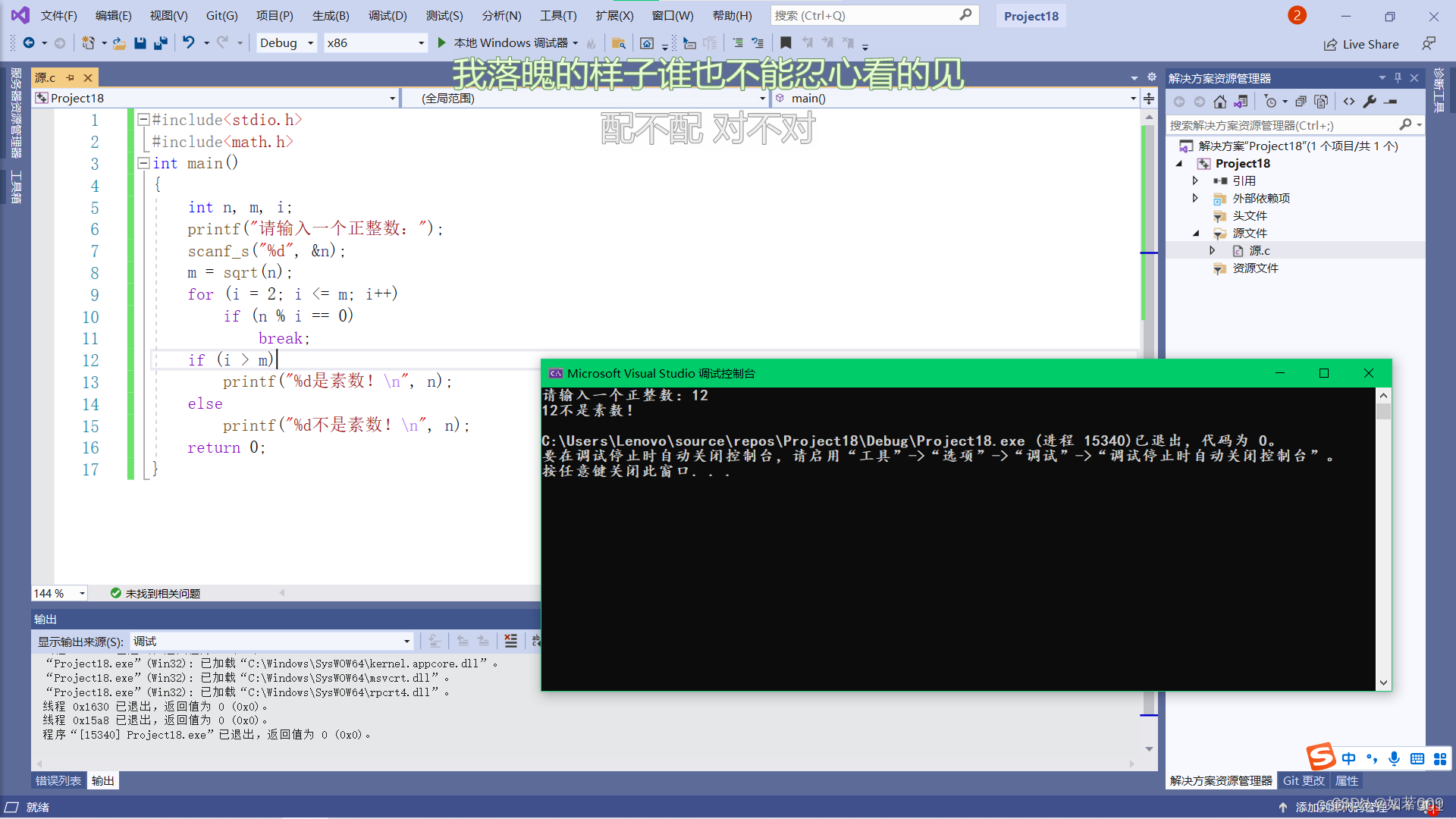Click the Home icon in Solution Explorer
This screenshot has height=819, width=1456.
[x=1220, y=102]
